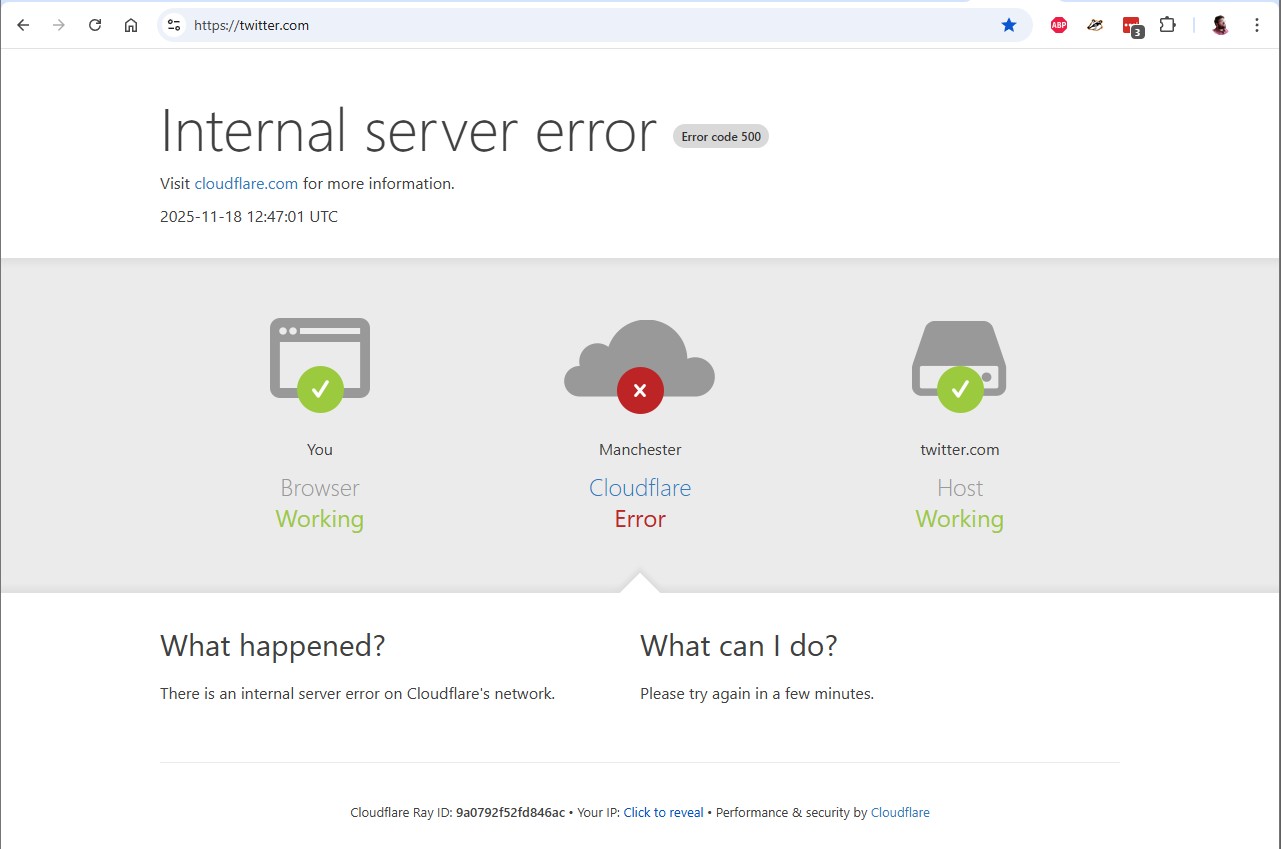The image size is (1281, 849).
Task: Reload the twitter.com page
Action: click(95, 25)
